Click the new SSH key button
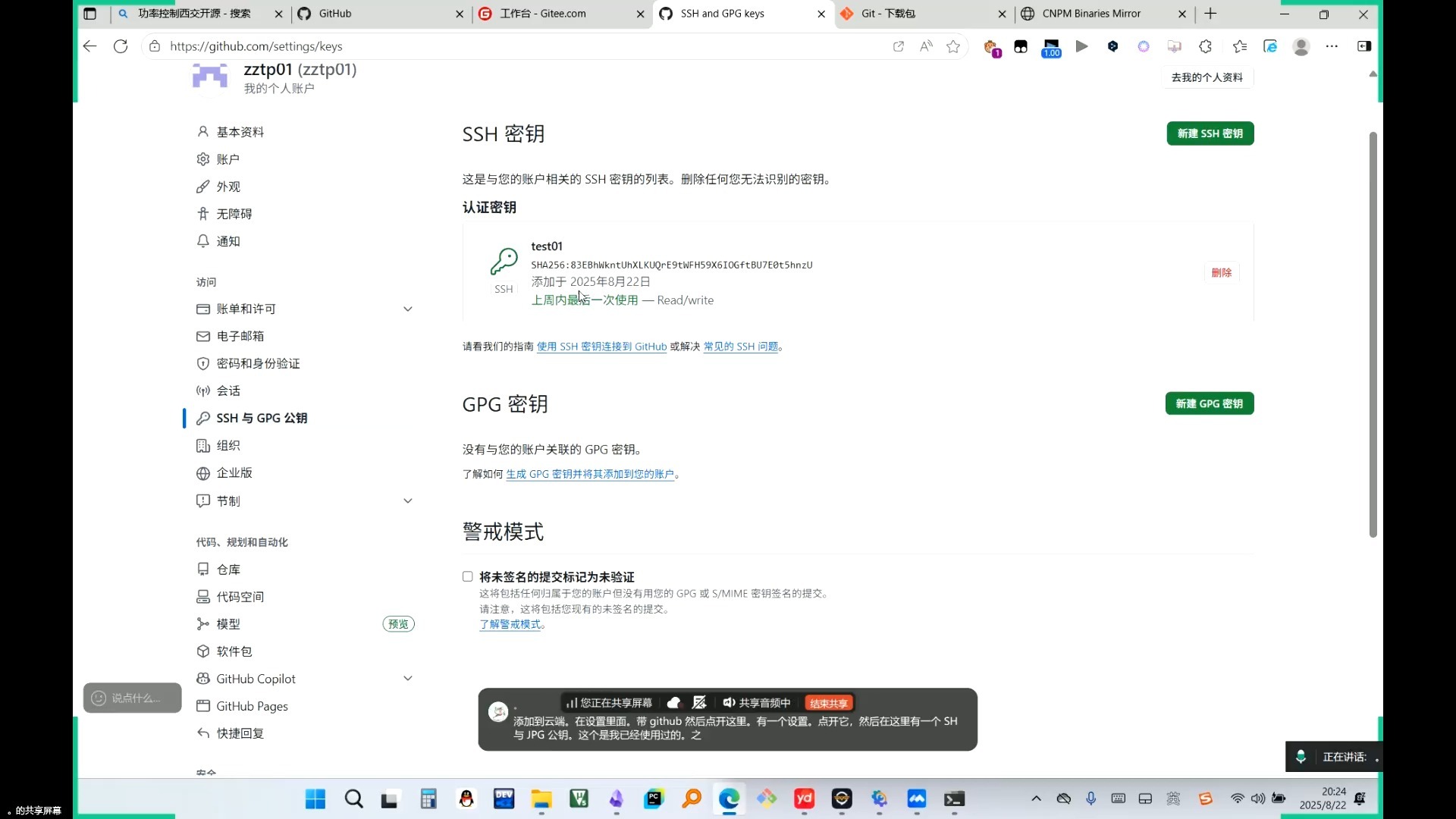 tap(1210, 133)
